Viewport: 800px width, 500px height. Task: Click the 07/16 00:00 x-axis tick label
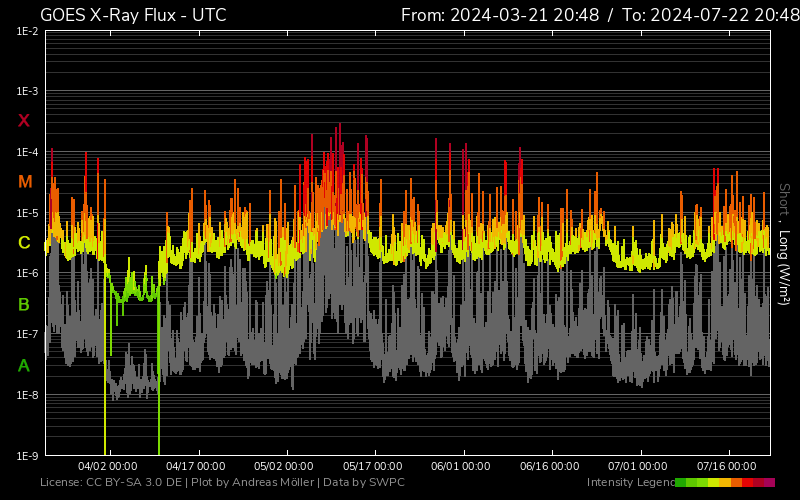click(x=726, y=466)
